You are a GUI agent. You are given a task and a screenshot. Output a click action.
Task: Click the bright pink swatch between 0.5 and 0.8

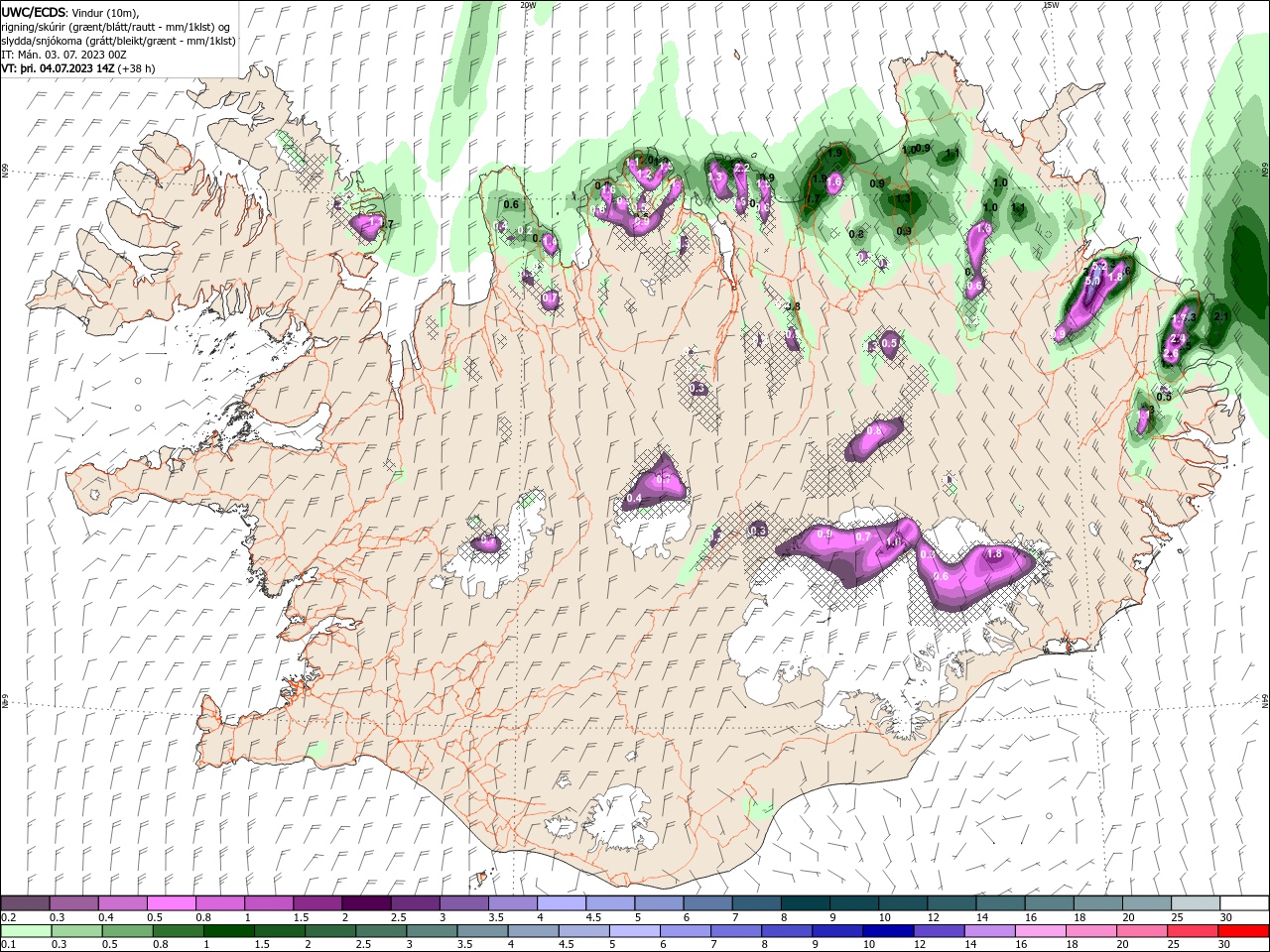tap(172, 903)
